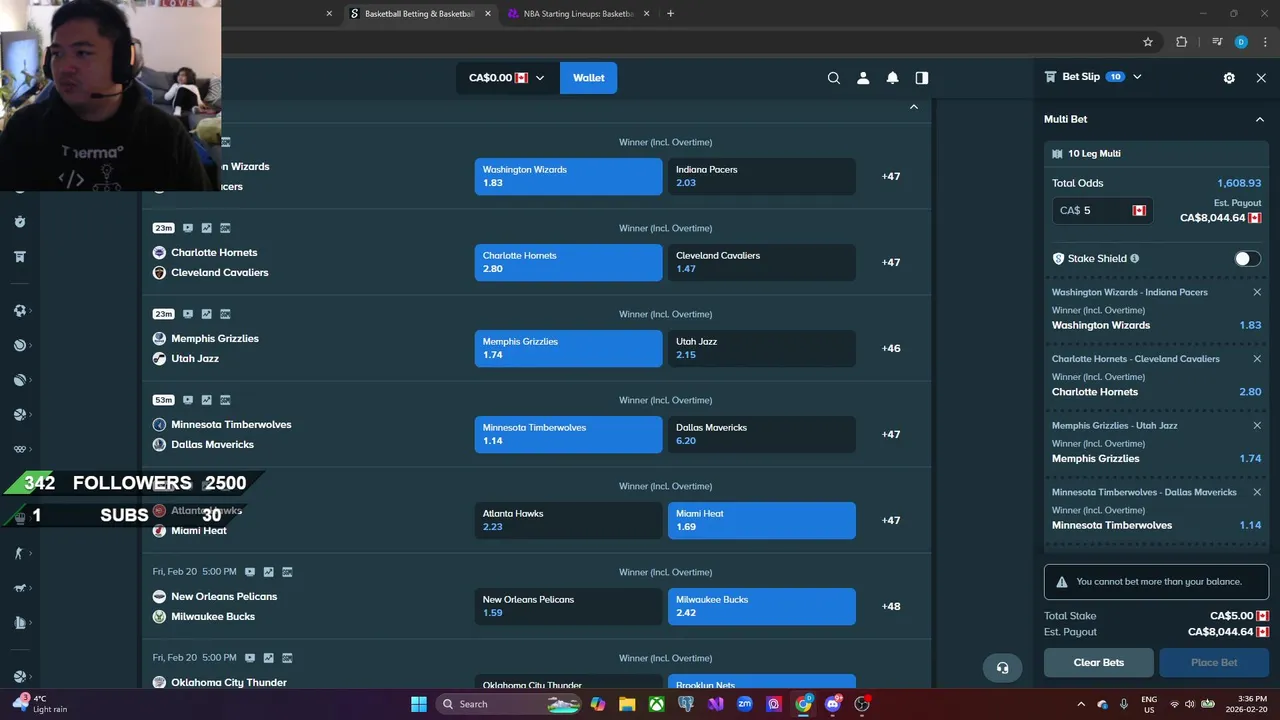Open stats chart icon for Memphis Grizzlies game
Viewport: 1280px width, 720px height.
(206, 314)
